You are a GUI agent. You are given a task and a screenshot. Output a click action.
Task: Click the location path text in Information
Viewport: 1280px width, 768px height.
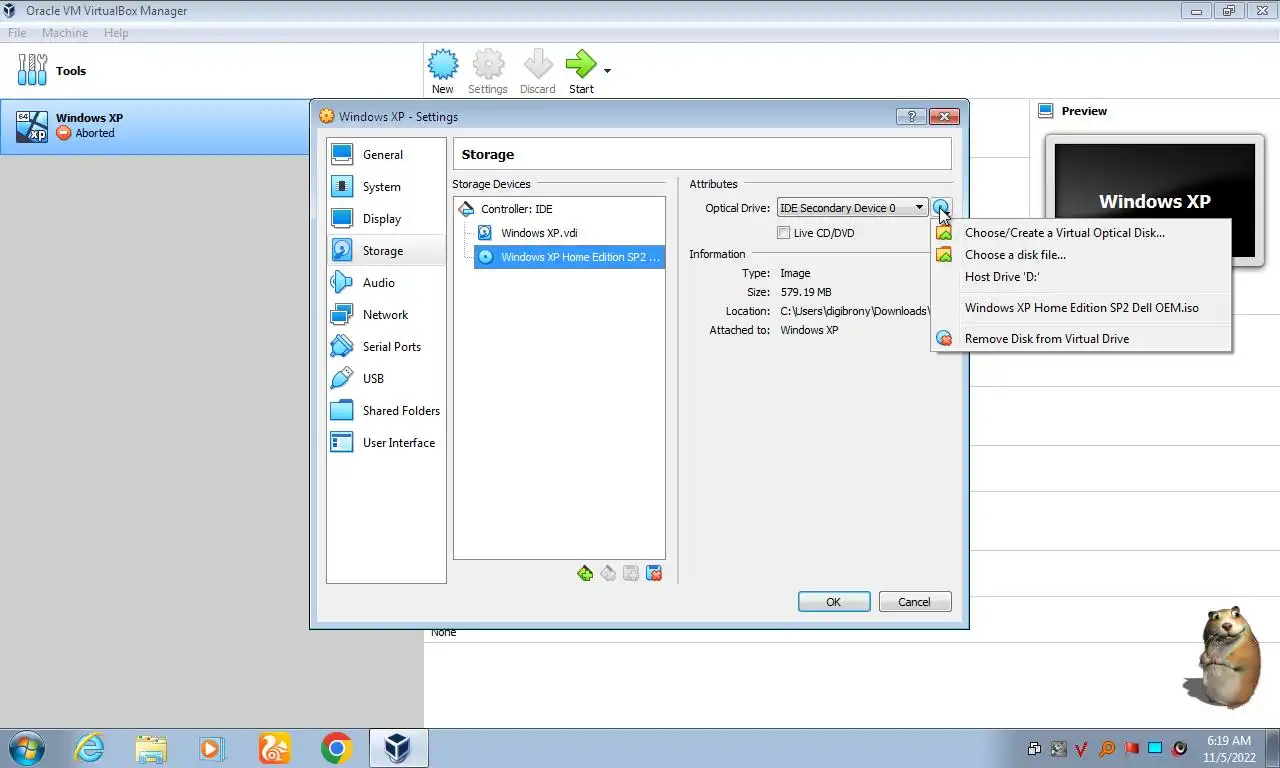(855, 311)
